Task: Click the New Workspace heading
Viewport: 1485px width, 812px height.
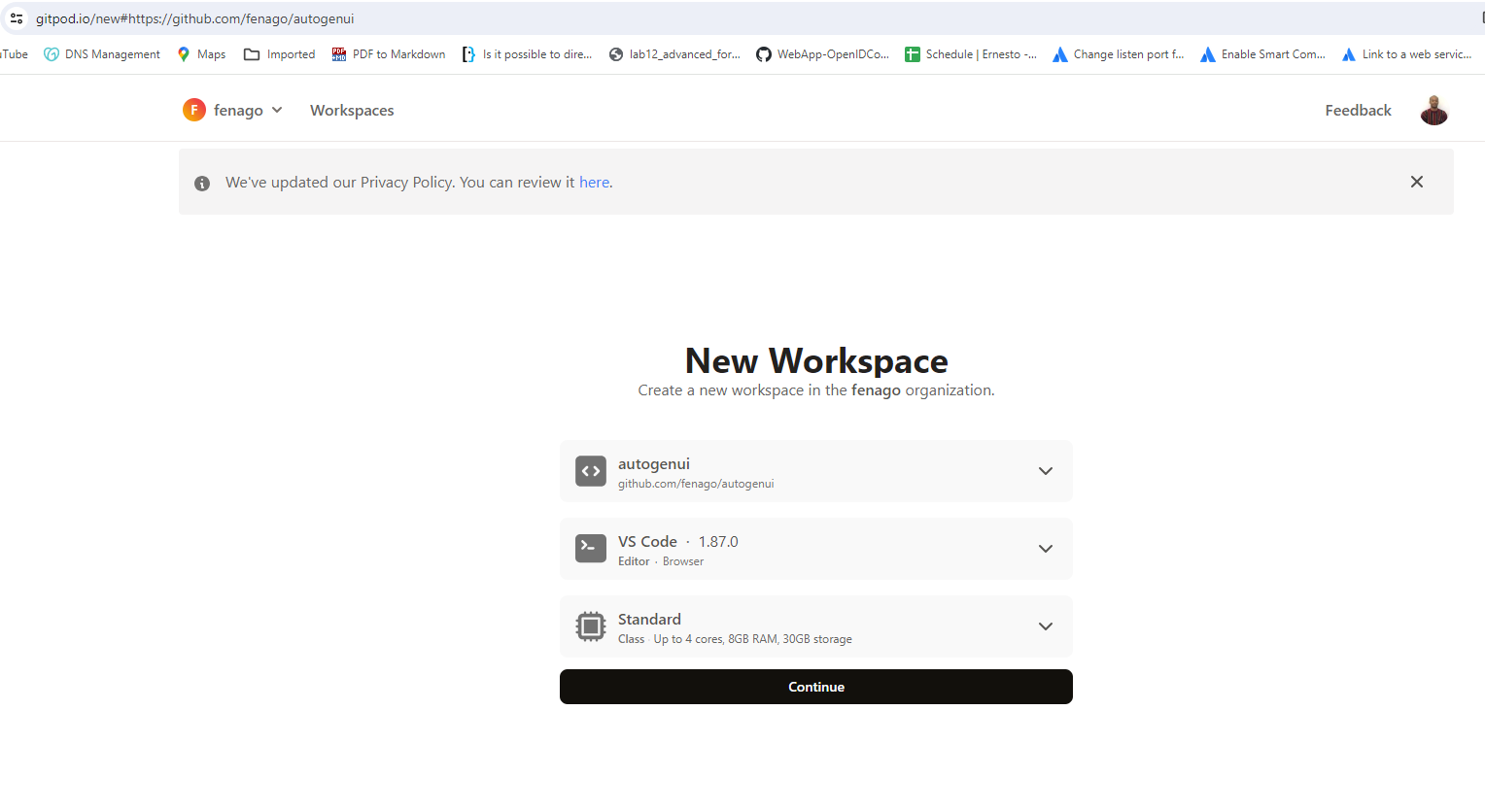Action: coord(816,360)
